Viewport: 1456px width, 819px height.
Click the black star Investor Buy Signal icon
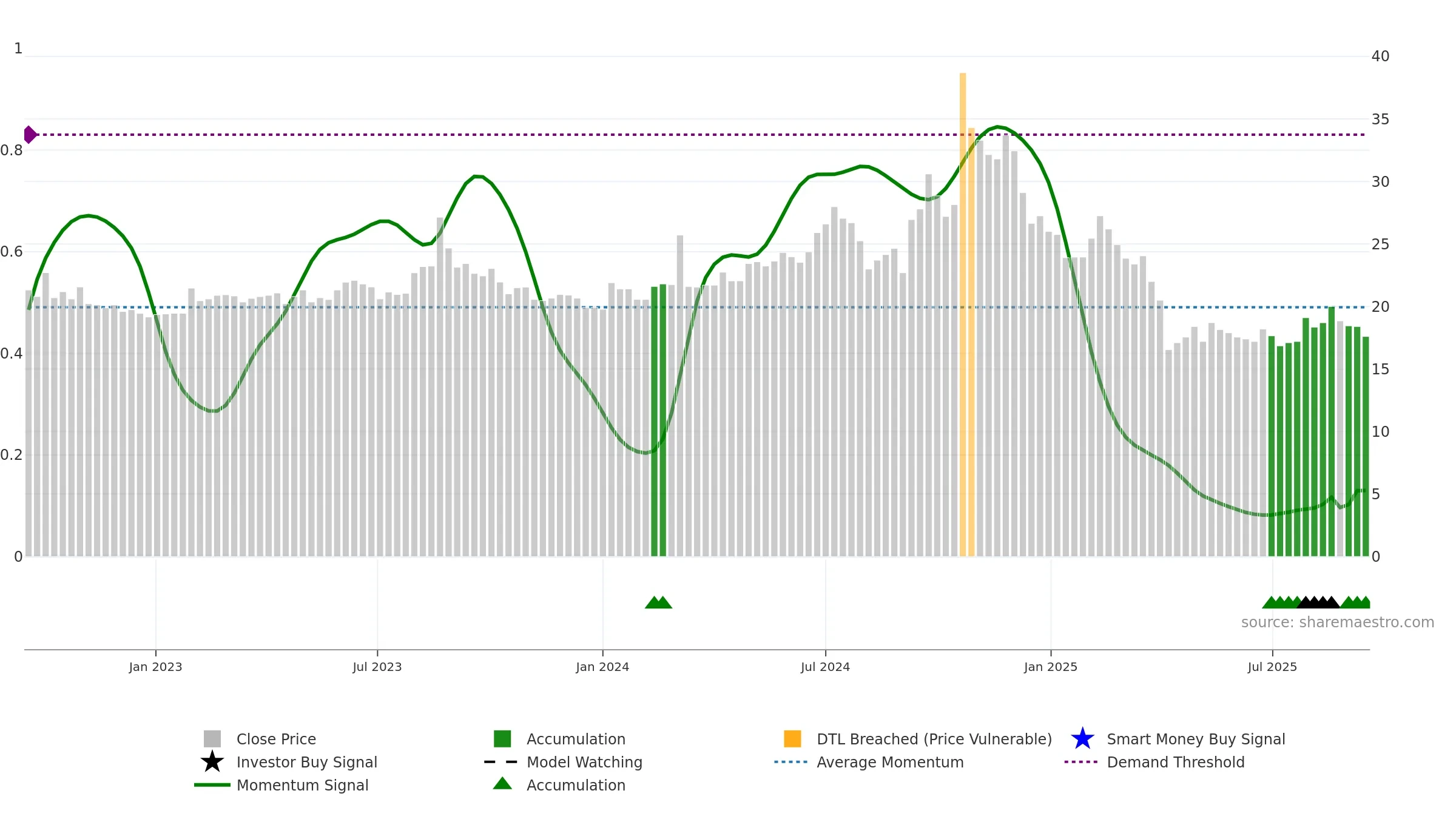click(x=212, y=762)
